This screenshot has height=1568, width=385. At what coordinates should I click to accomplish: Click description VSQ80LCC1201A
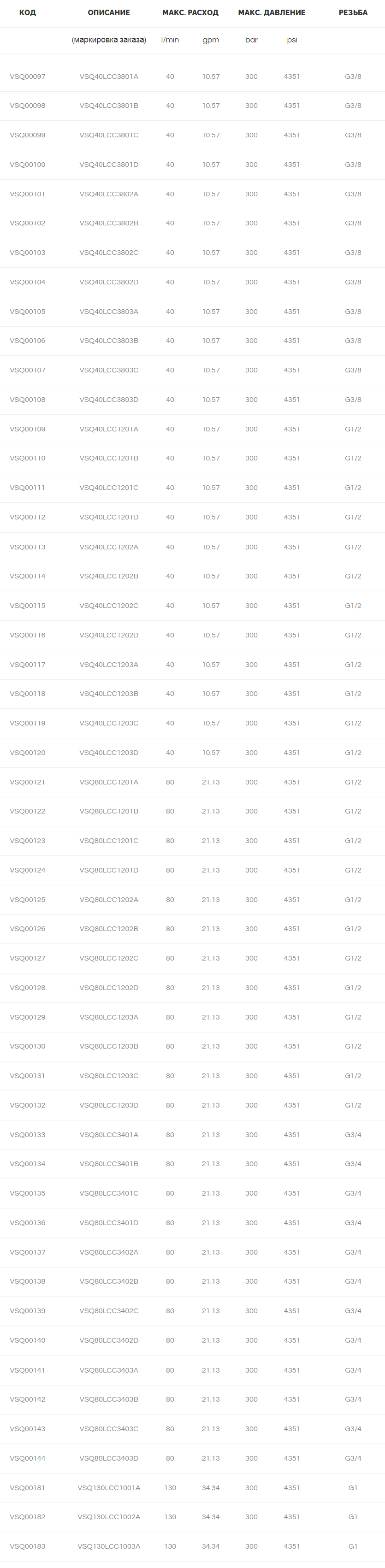click(109, 782)
